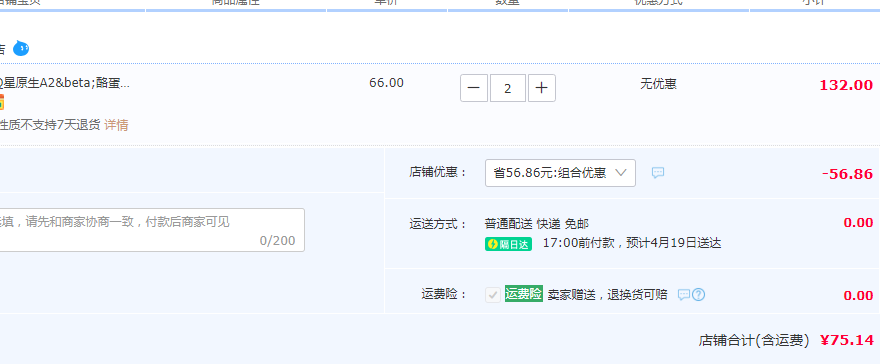
Task: Click the green 运费险 label tag
Action: tap(524, 294)
